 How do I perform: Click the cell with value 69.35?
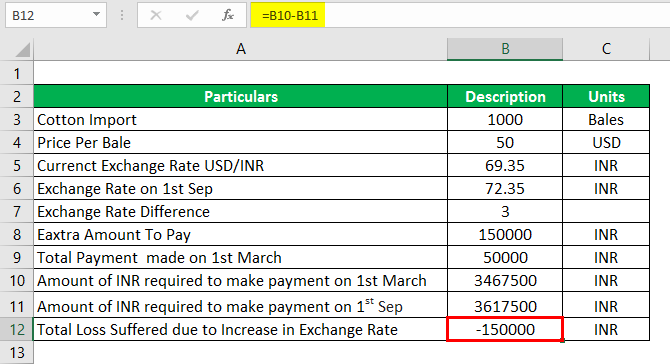click(x=505, y=166)
